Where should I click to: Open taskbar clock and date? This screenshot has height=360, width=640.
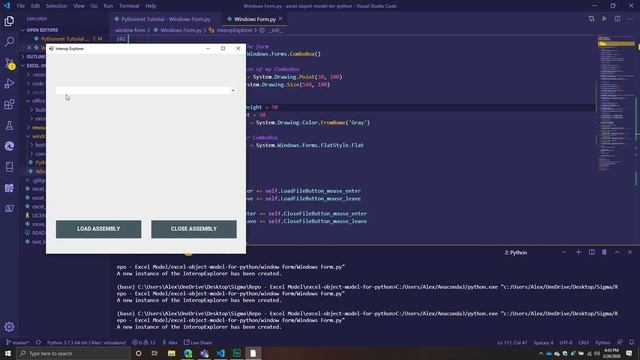tap(611, 353)
